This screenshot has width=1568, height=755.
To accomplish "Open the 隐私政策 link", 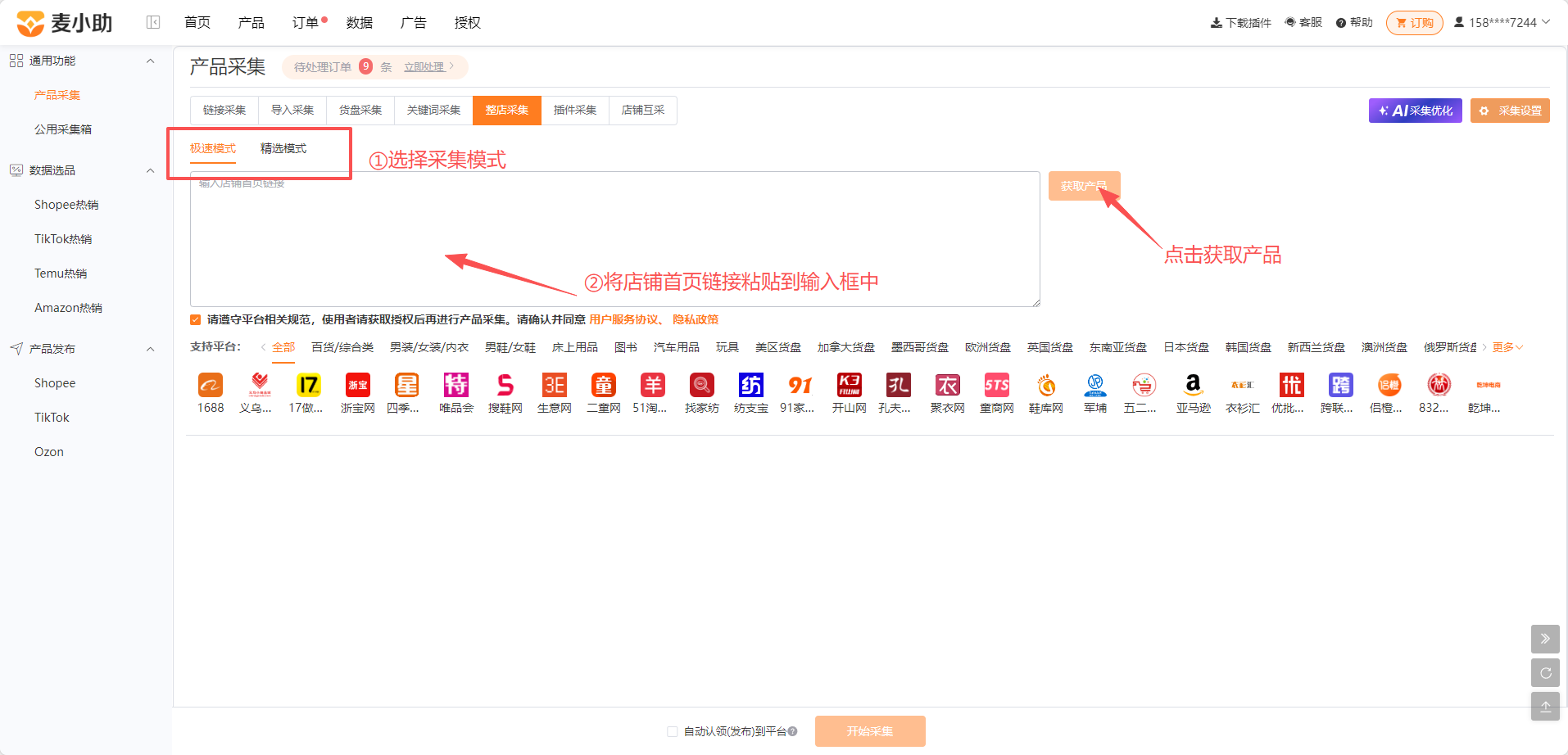I will pyautogui.click(x=696, y=319).
